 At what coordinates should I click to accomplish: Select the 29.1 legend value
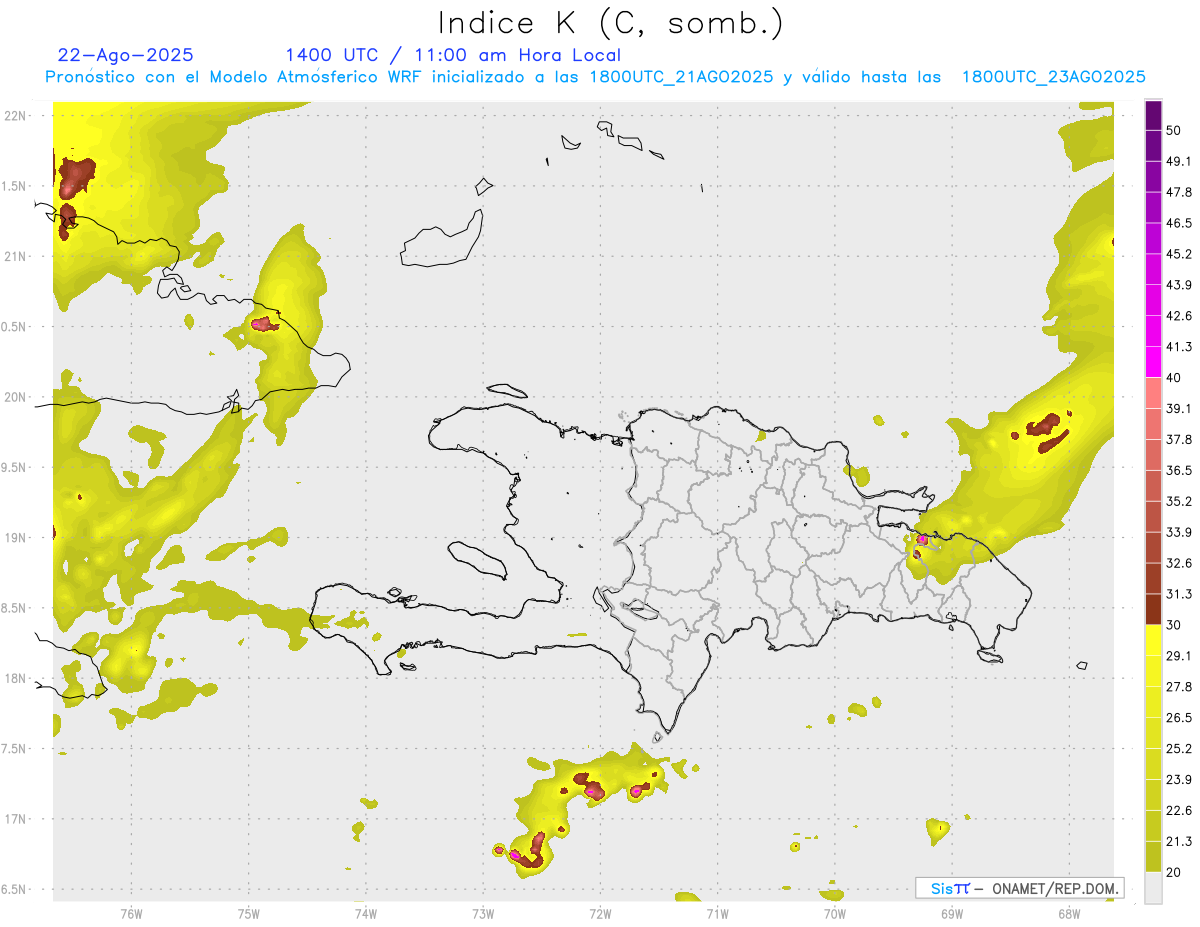click(x=1178, y=656)
